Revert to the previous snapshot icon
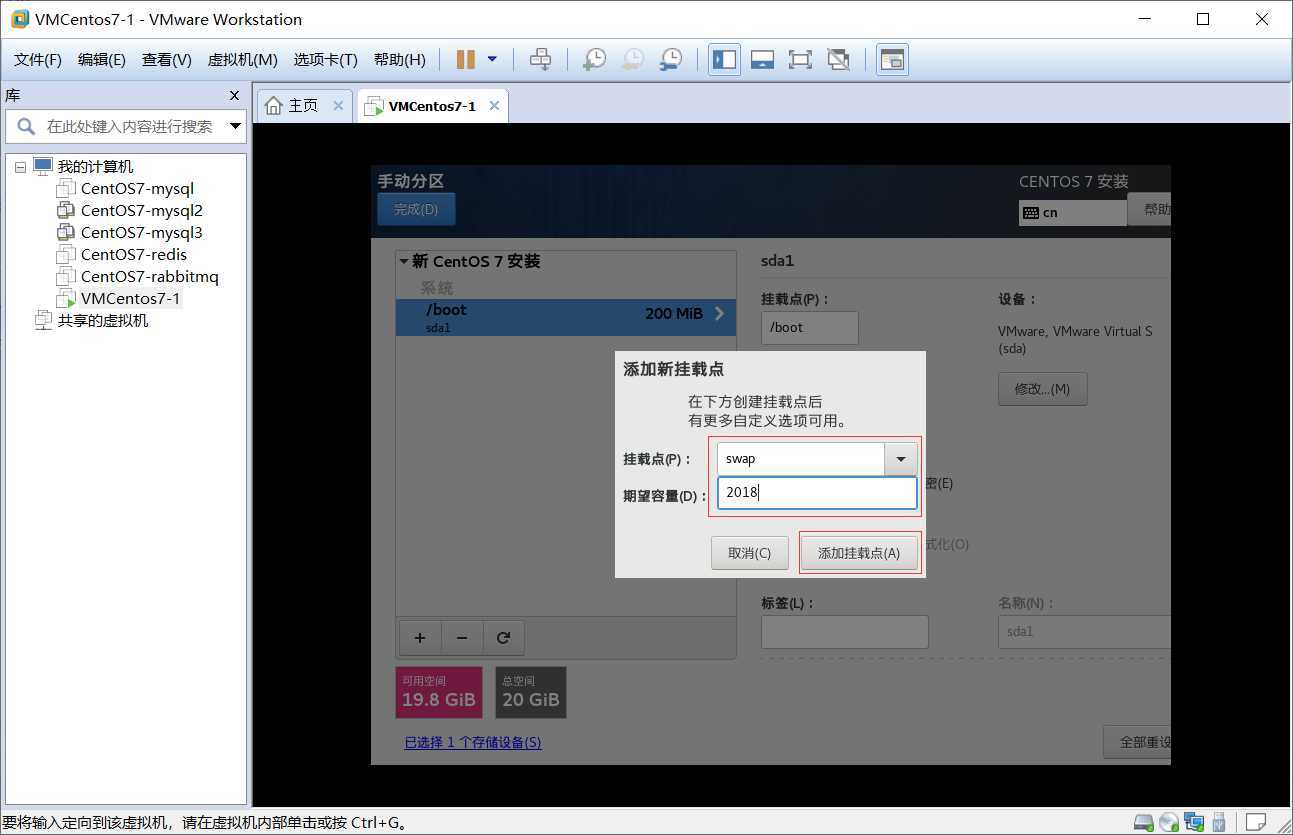The width and height of the screenshot is (1293, 835). [632, 60]
